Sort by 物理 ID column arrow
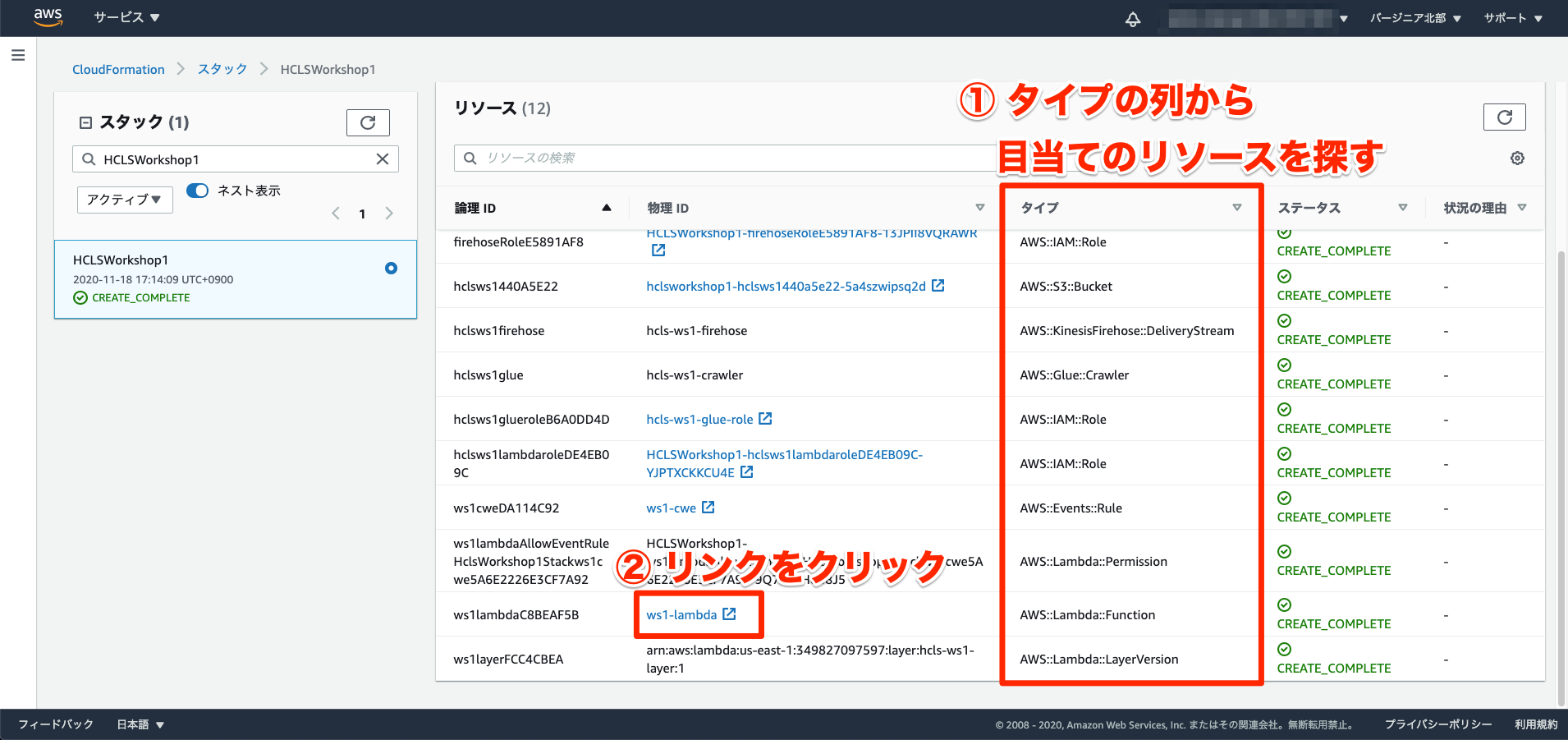The width and height of the screenshot is (1568, 740). coord(979,208)
